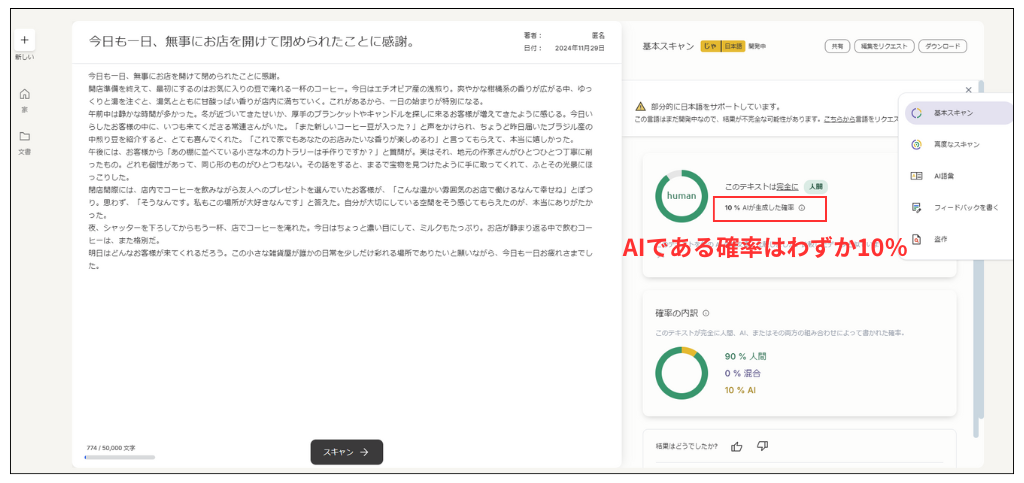Click the AI語彙 book icon
This screenshot has width=1024, height=483.
[x=916, y=176]
